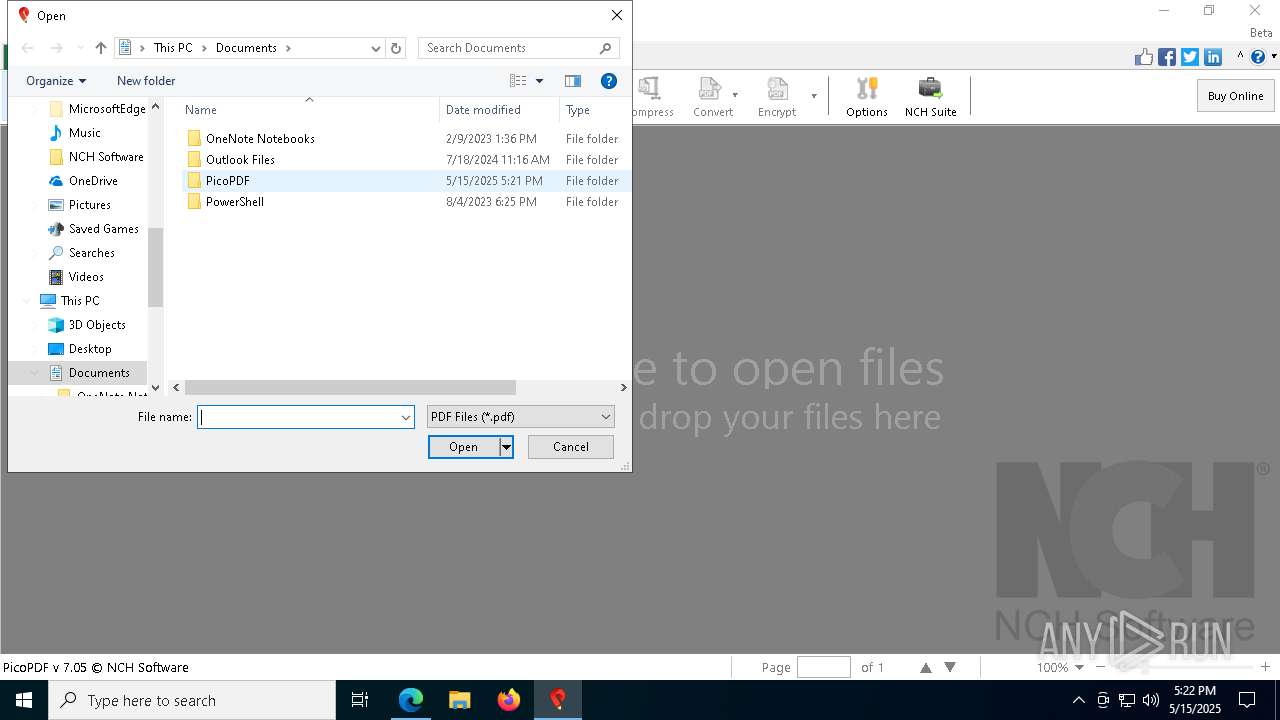Refresh the Documents location
1280x720 pixels.
tap(396, 48)
